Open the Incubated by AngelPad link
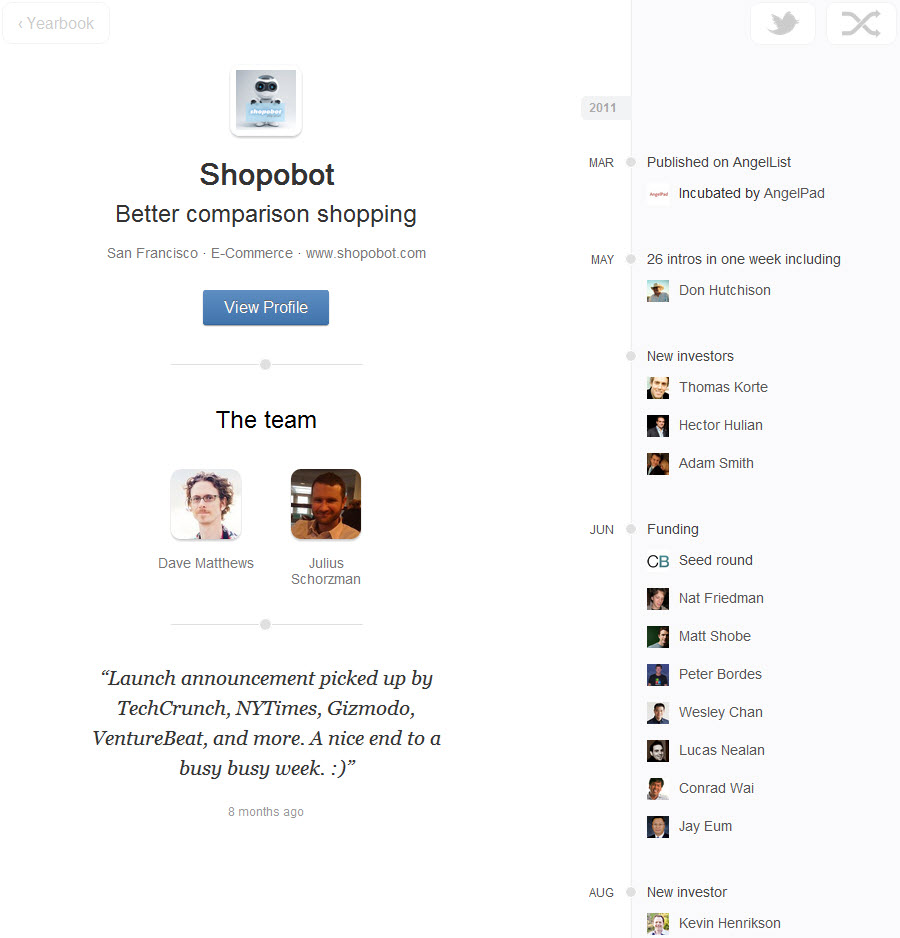 click(x=752, y=193)
